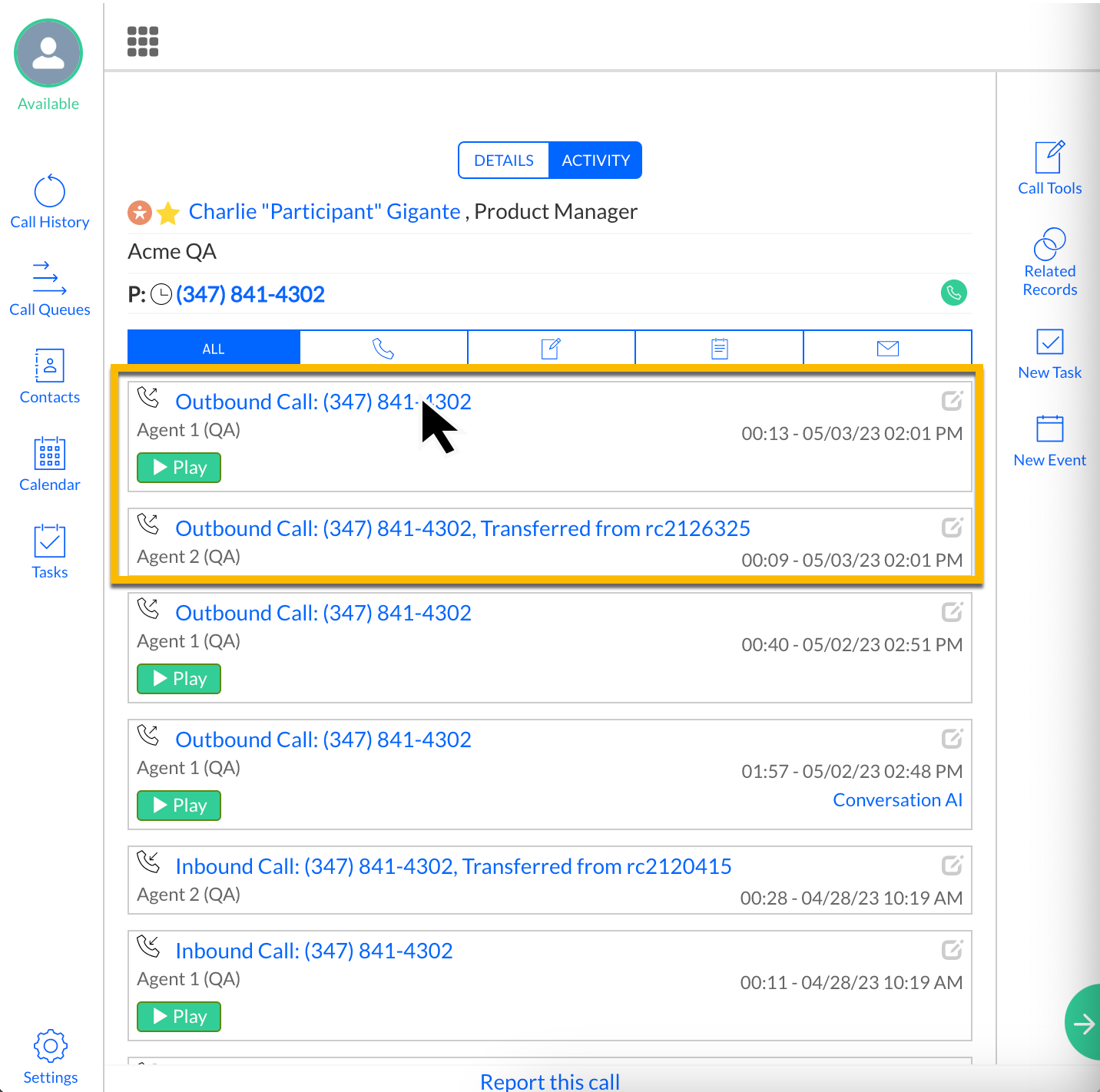Image resolution: width=1100 pixels, height=1092 pixels.
Task: Open the apps grid launcher icon
Action: pos(143,41)
